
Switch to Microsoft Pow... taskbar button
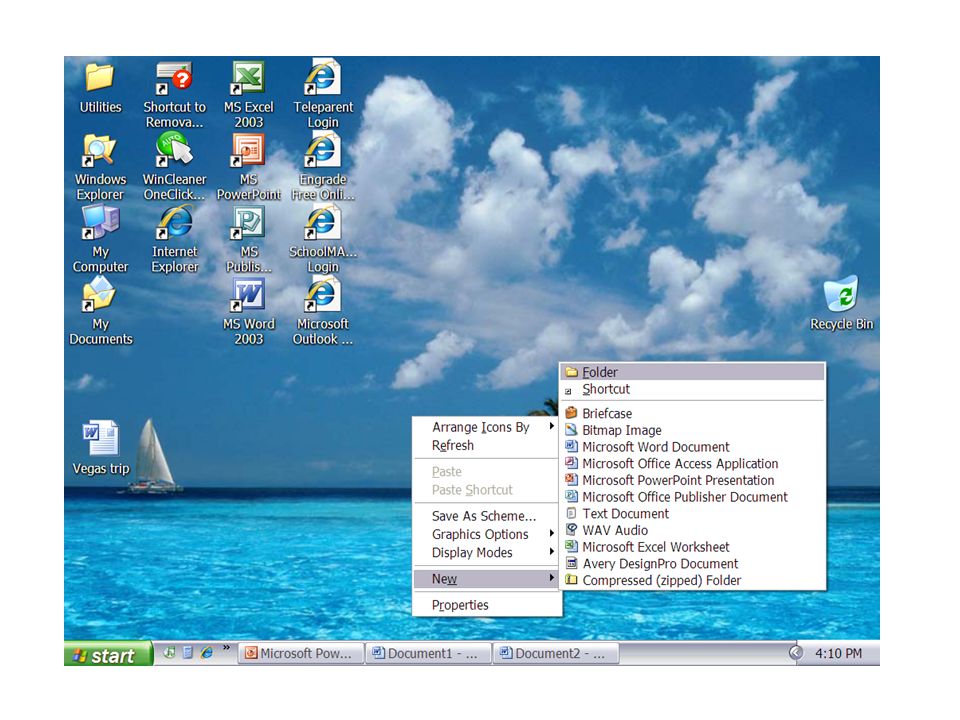pos(301,653)
